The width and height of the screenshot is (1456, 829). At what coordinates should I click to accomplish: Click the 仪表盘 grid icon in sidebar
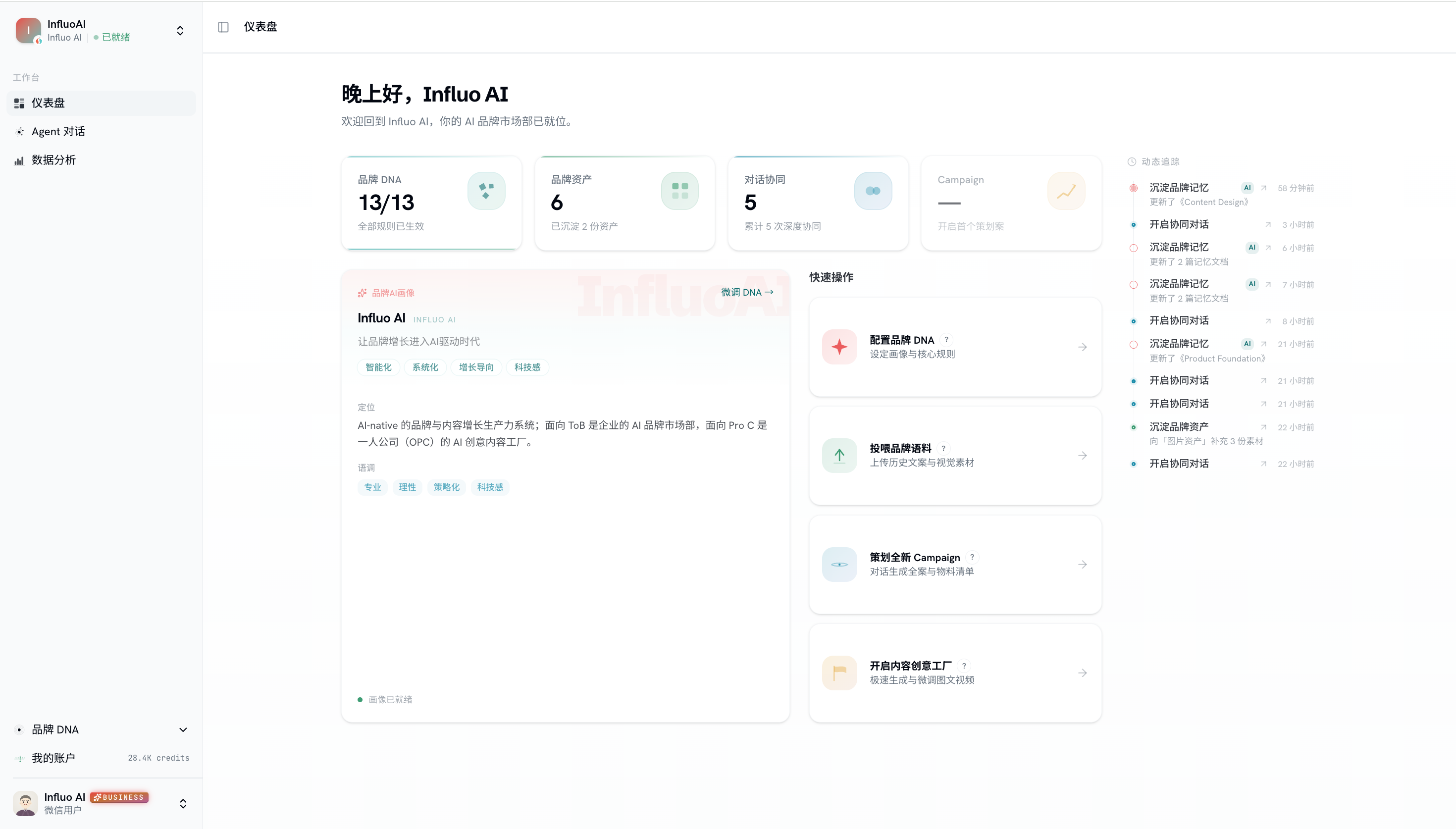[x=19, y=103]
